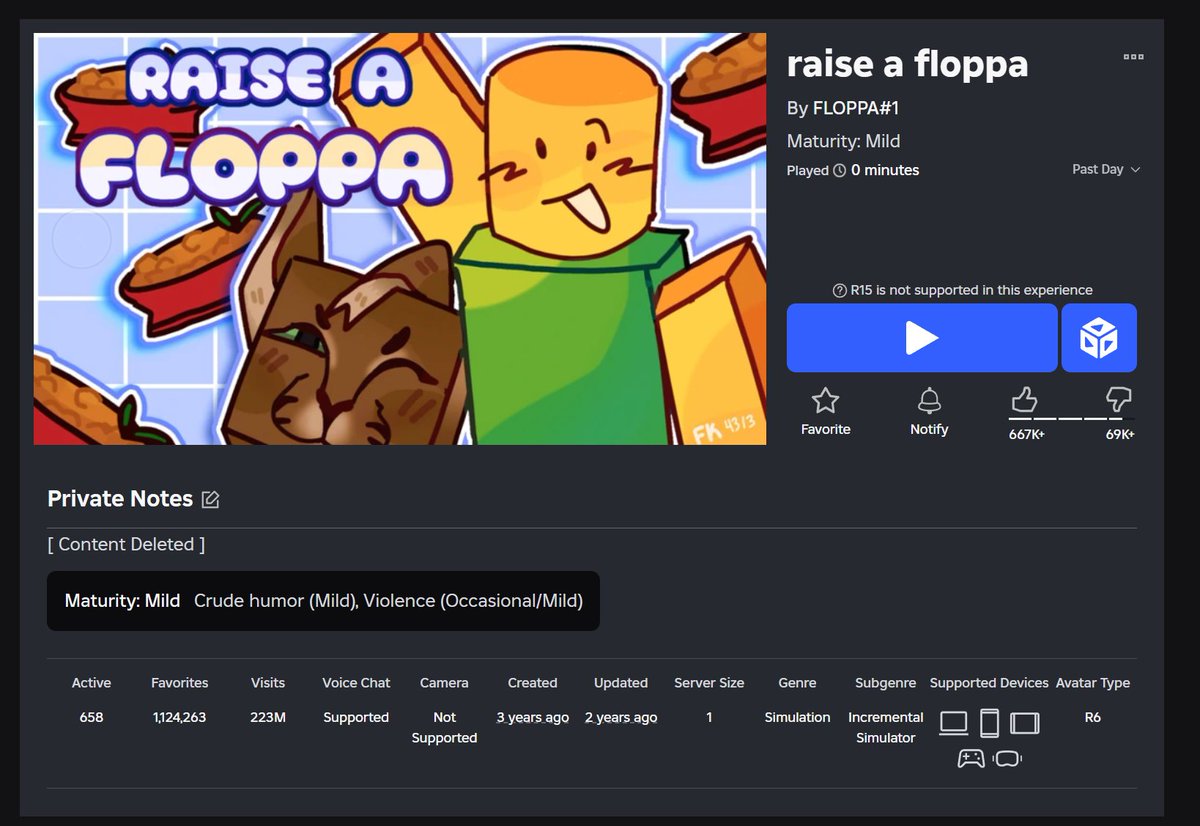Expand the question mark tooltip about R15 support
The width and height of the screenshot is (1200, 826).
coord(838,290)
